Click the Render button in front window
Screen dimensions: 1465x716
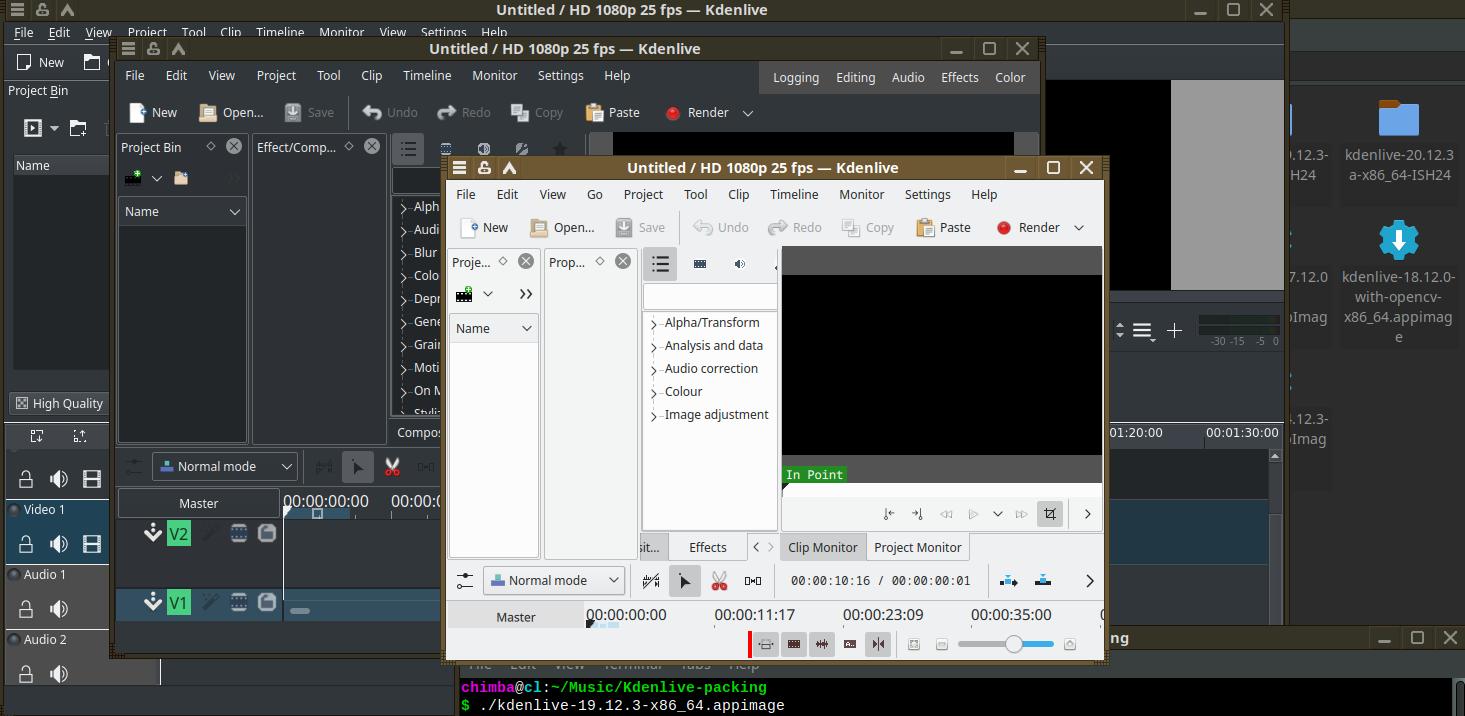[1028, 228]
